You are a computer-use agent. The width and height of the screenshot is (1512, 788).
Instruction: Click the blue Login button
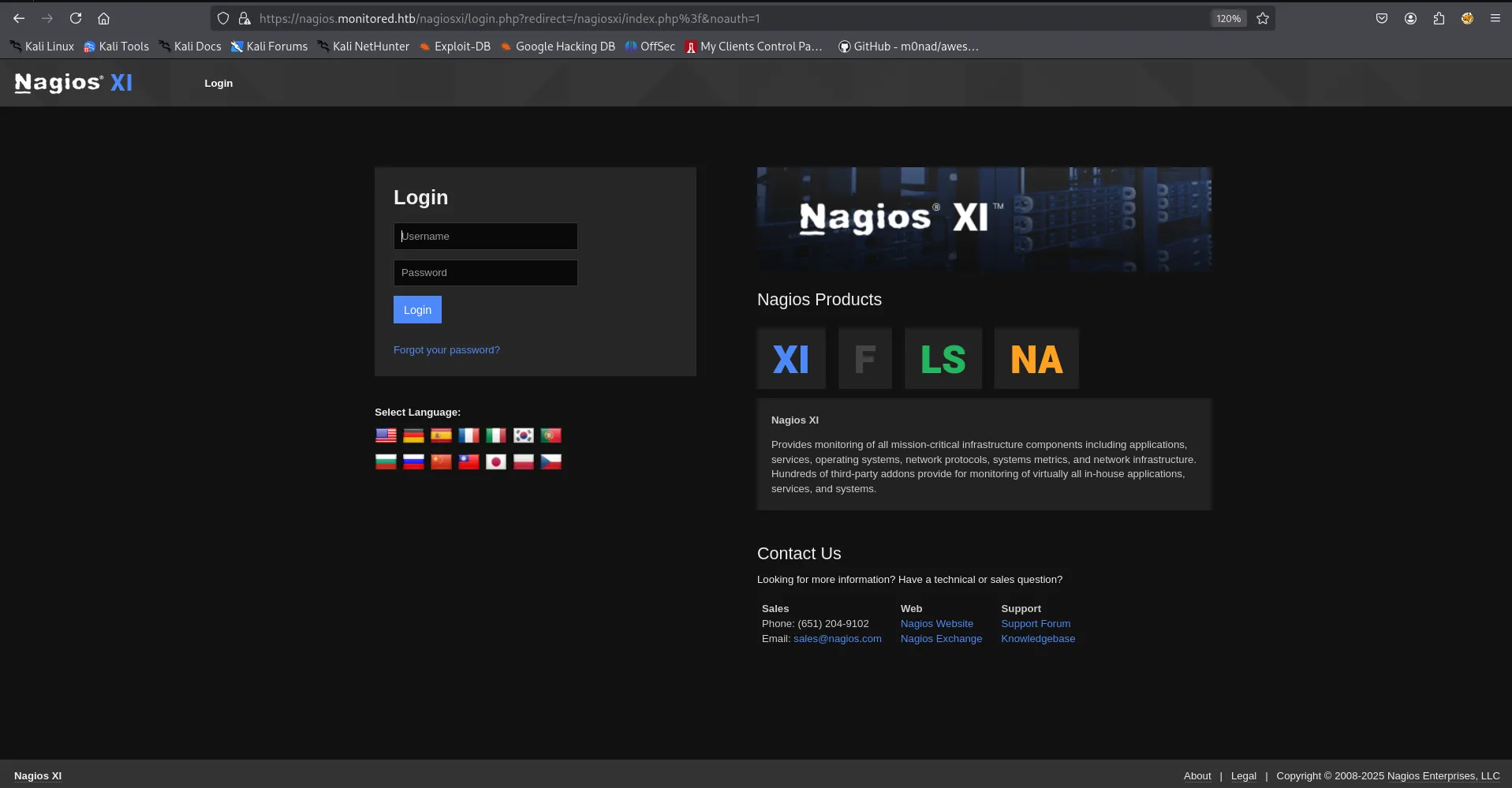coord(417,310)
